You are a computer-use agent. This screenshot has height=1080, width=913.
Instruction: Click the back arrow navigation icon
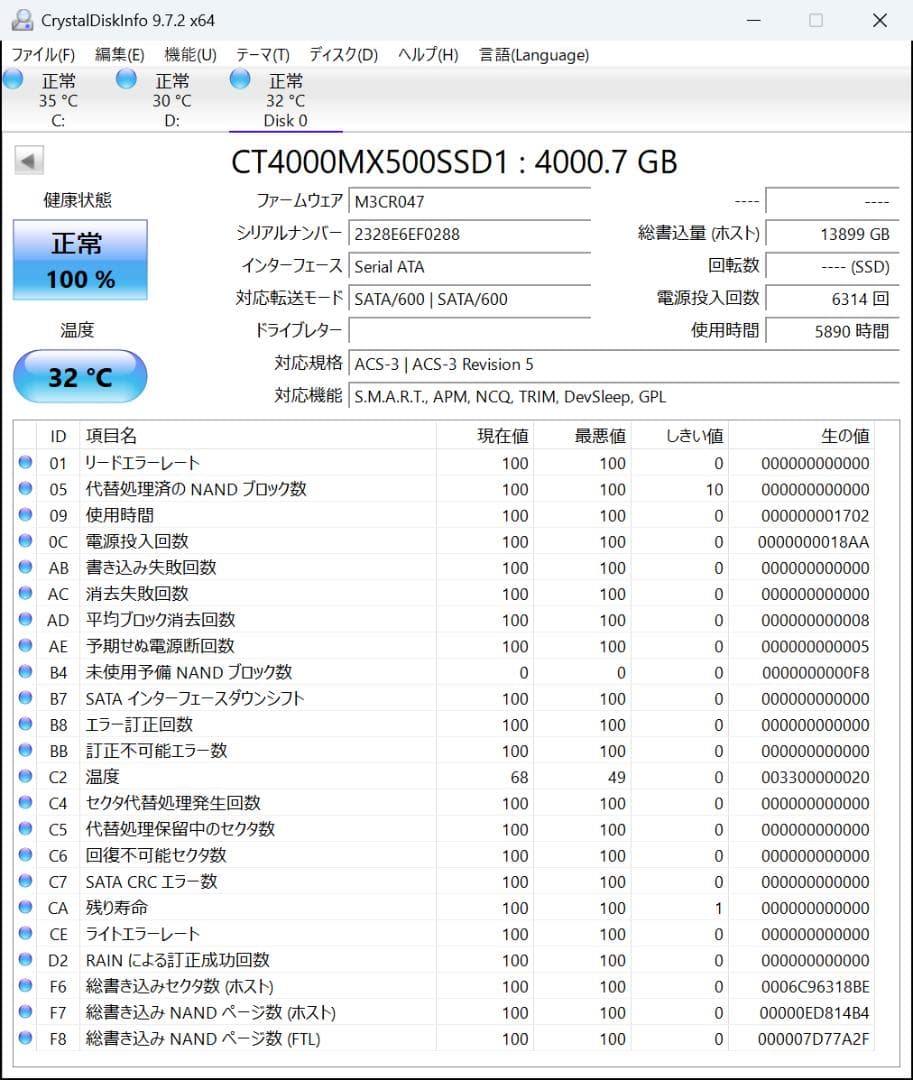29,160
